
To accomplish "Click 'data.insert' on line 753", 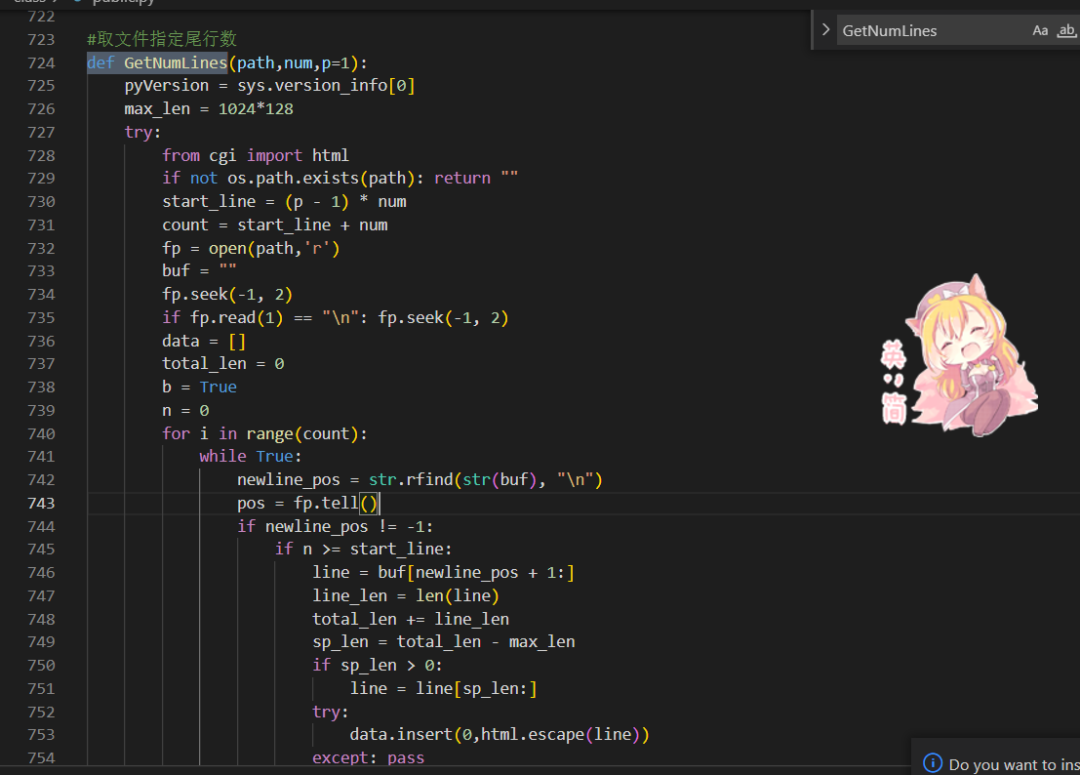I will [x=401, y=735].
